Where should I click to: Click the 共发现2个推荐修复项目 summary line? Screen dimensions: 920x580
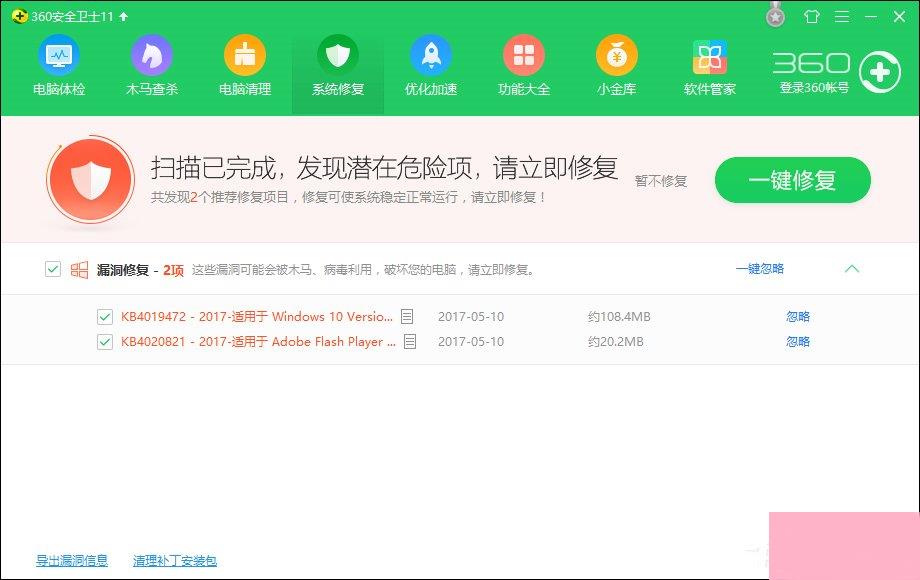pos(349,197)
